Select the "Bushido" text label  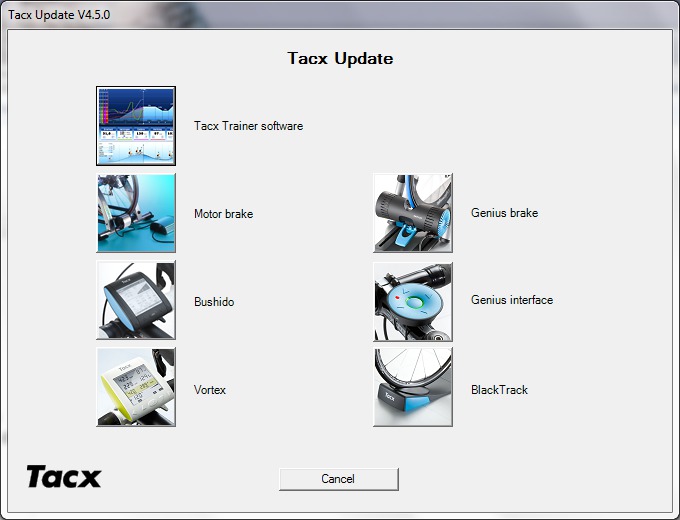214,302
